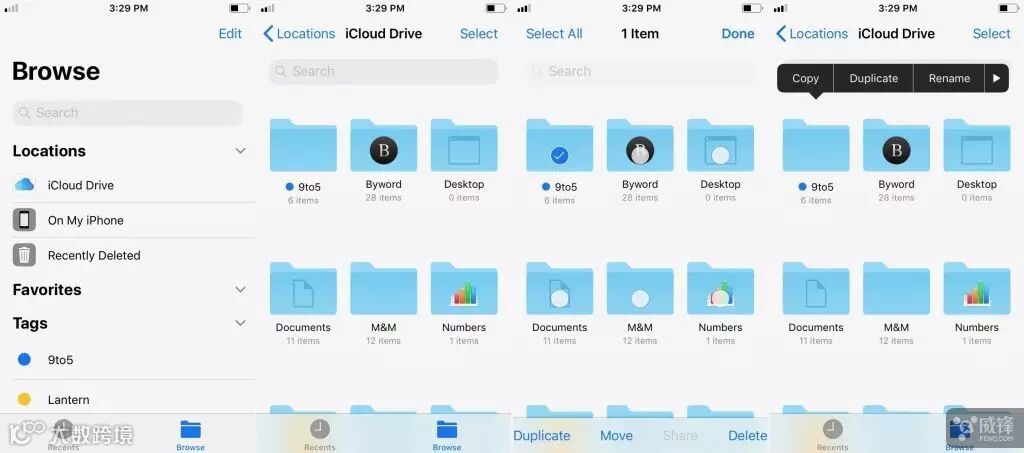The height and width of the screenshot is (453, 1024).
Task: Open 9to5 folder in fourth screen
Action: tap(816, 146)
